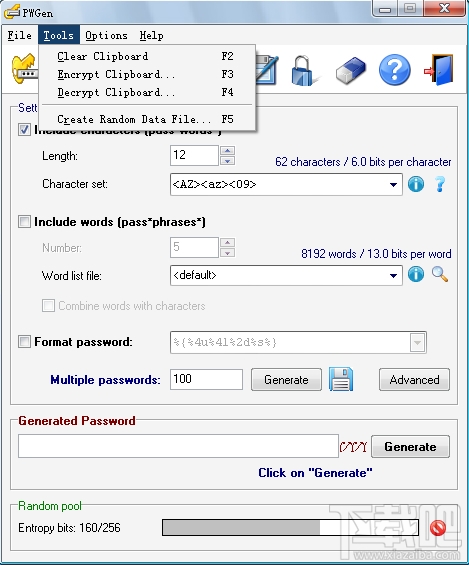This screenshot has width=469, height=565.
Task: Close the open Tools menu
Action: [59, 35]
